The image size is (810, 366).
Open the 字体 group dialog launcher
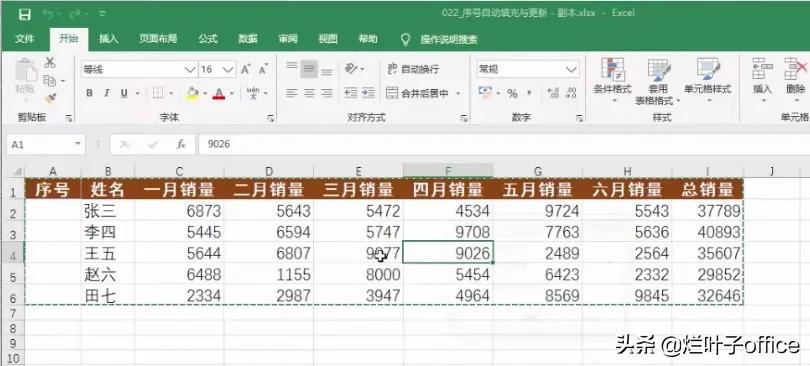tap(271, 119)
